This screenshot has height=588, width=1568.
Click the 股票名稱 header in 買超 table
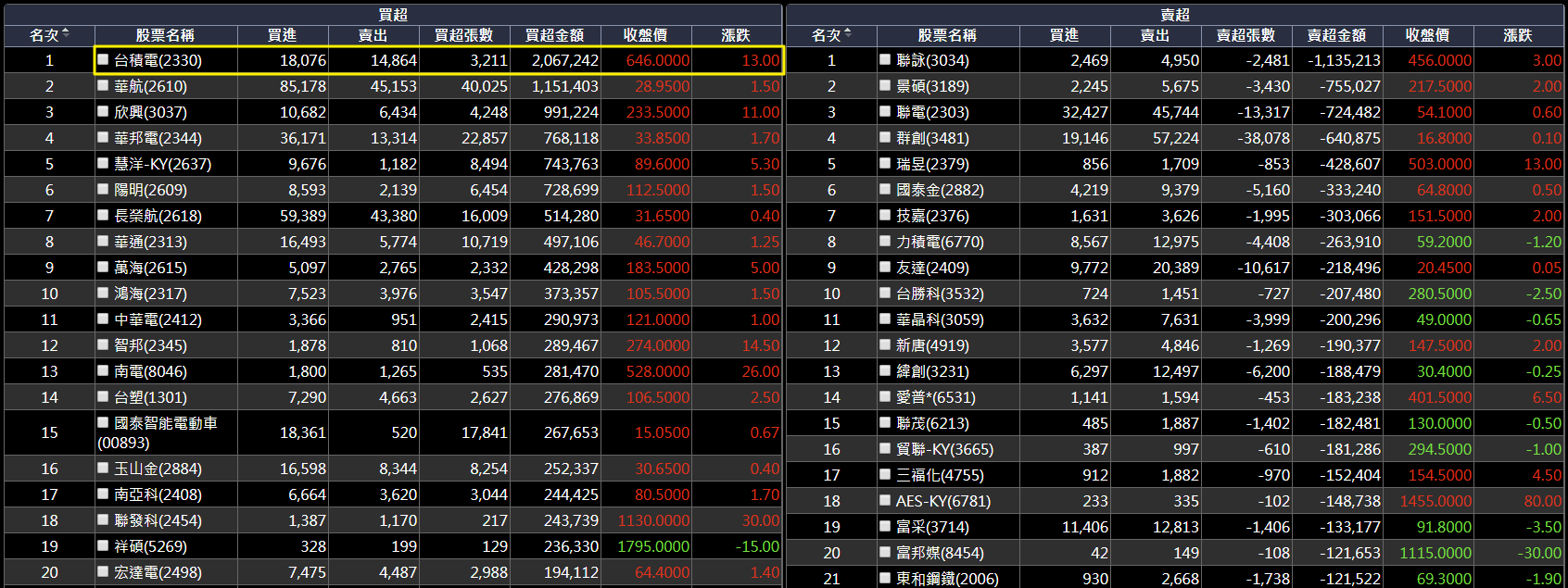coord(165,35)
